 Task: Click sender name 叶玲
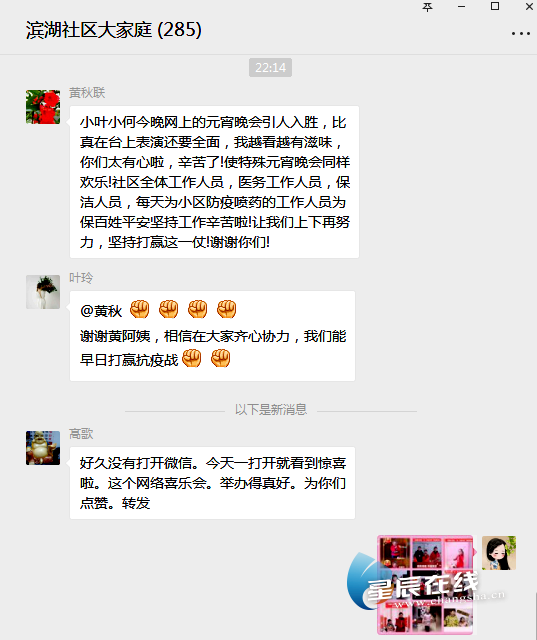[x=81, y=278]
